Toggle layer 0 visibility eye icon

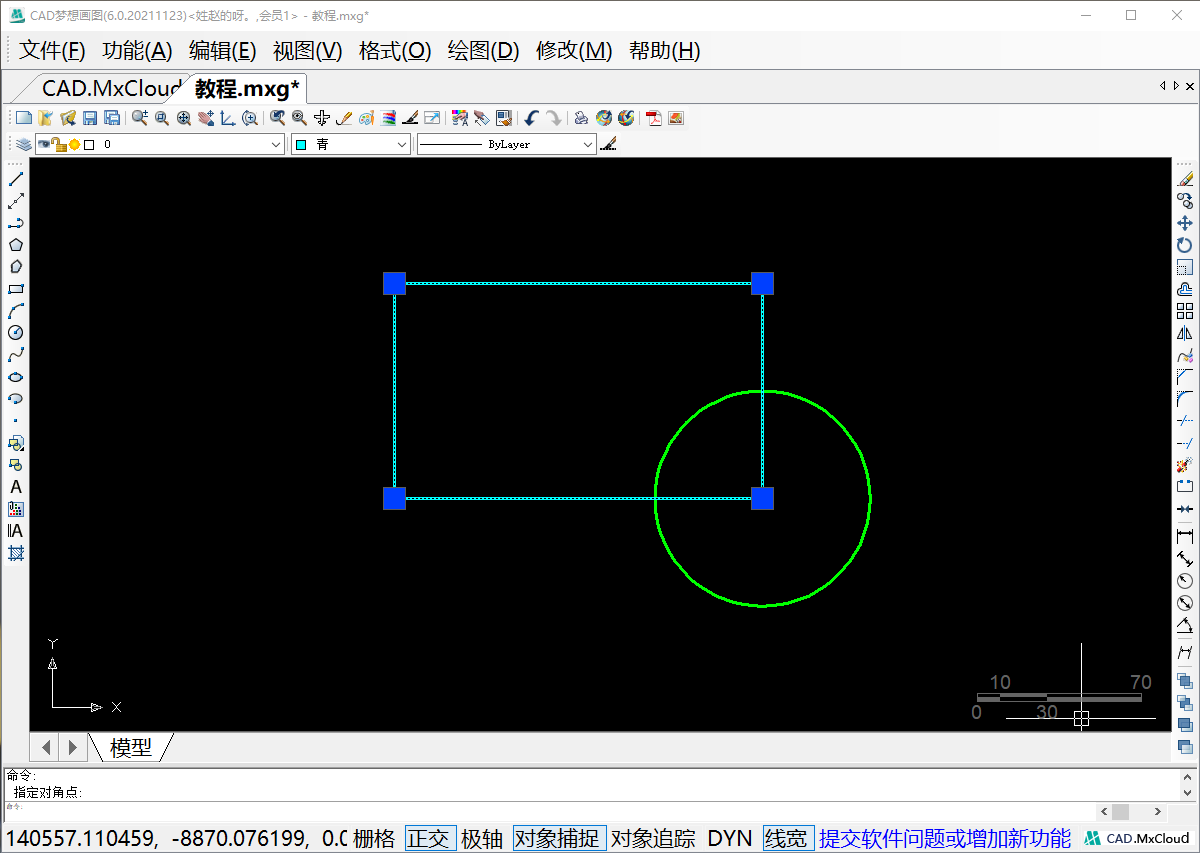(x=44, y=144)
